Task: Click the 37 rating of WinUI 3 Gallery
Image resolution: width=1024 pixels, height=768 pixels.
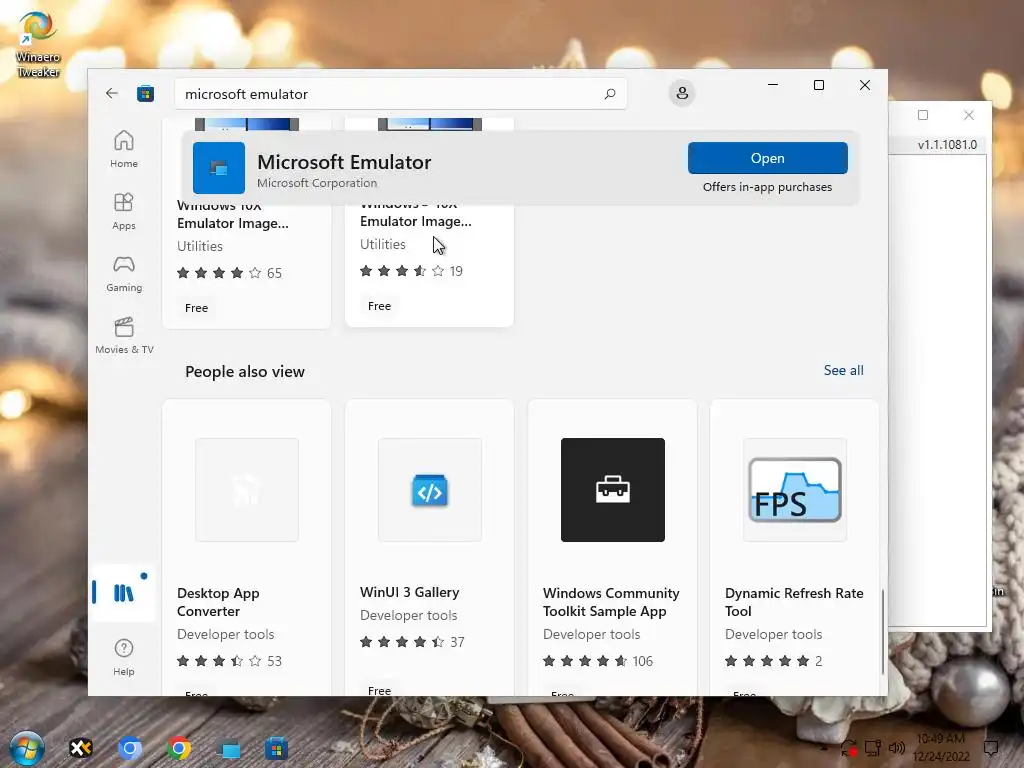Action: (x=457, y=642)
